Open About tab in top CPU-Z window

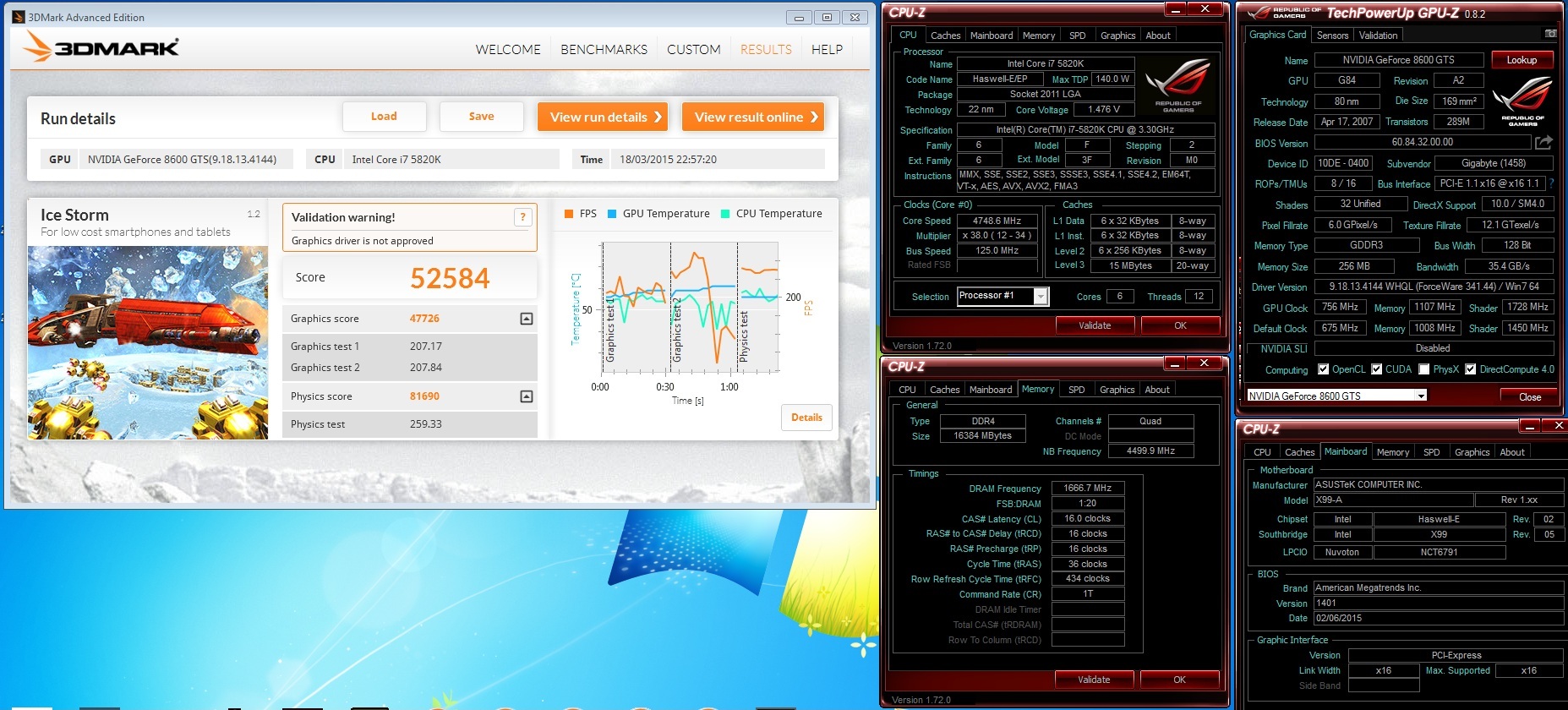tap(1158, 35)
